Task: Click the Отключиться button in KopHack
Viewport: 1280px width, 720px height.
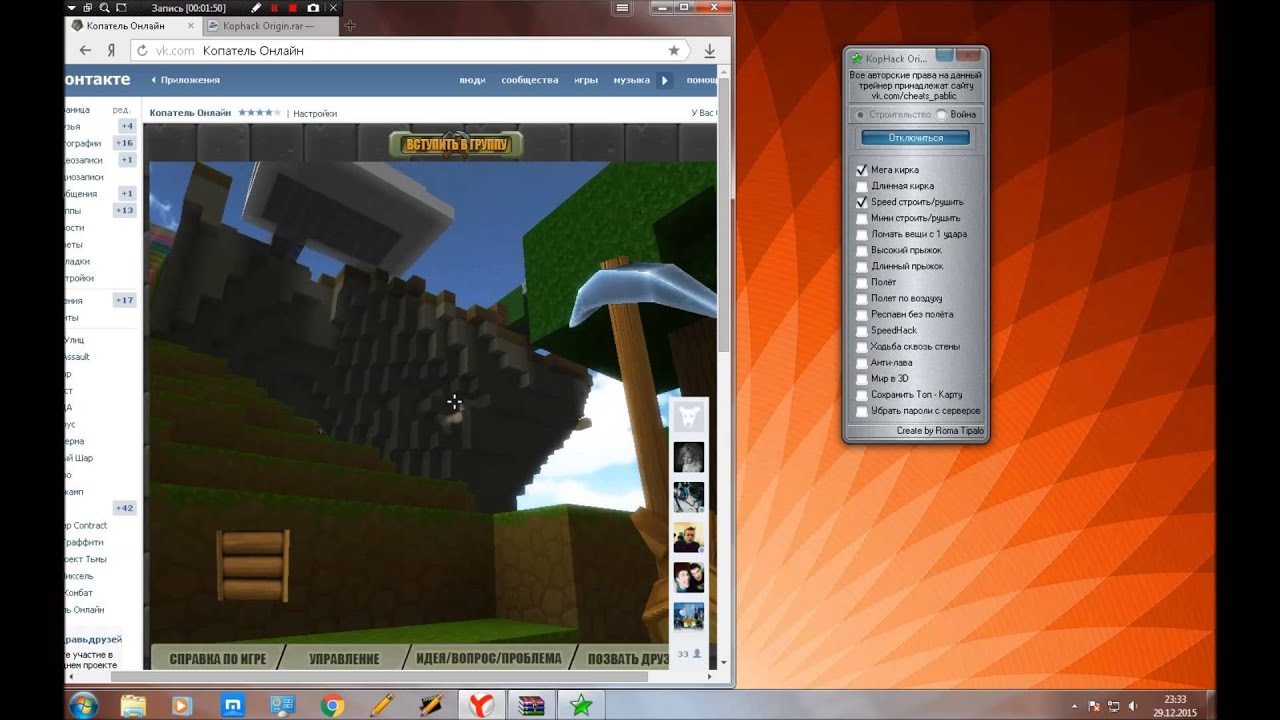Action: click(x=915, y=138)
